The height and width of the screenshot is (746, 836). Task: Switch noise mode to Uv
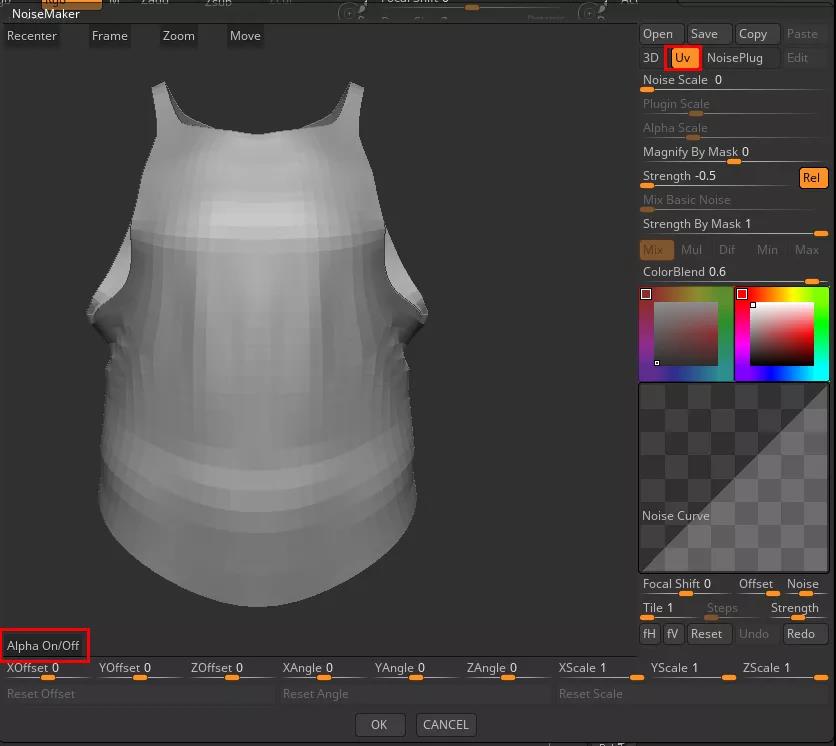pyautogui.click(x=683, y=58)
